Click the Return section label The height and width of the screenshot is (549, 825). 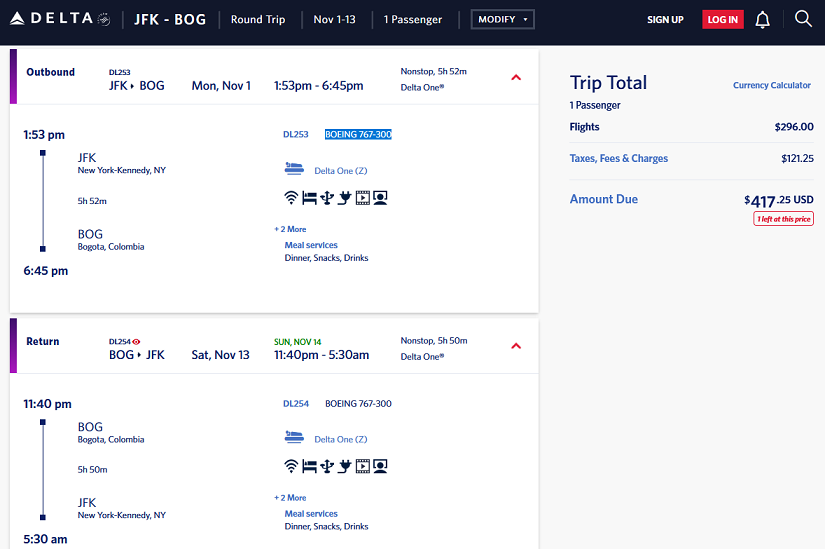43,342
